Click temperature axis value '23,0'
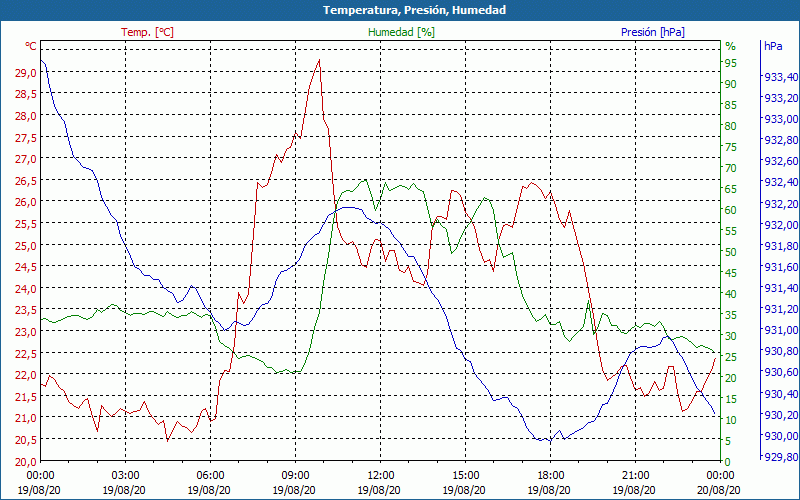 pyautogui.click(x=26, y=332)
